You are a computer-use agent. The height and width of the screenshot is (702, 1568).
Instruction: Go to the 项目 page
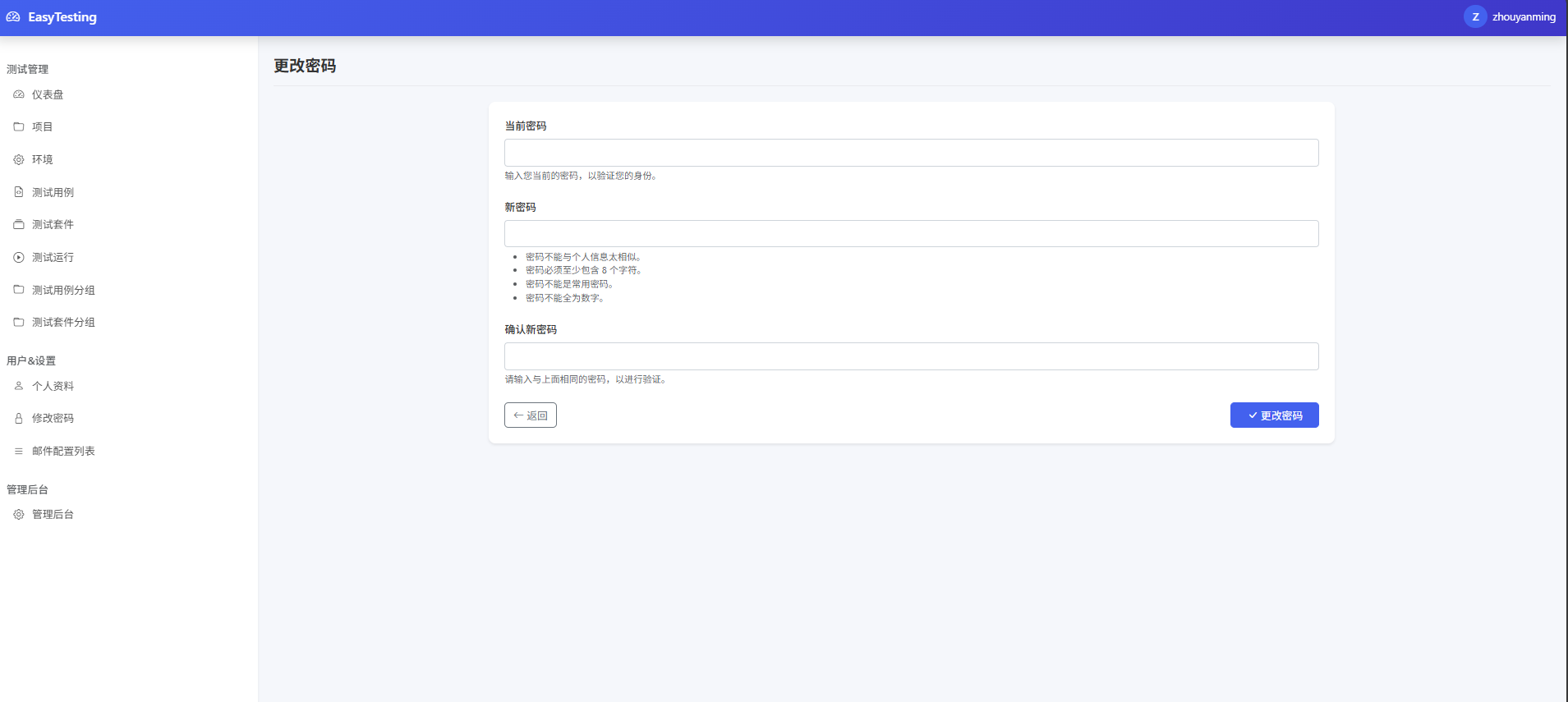tap(43, 126)
